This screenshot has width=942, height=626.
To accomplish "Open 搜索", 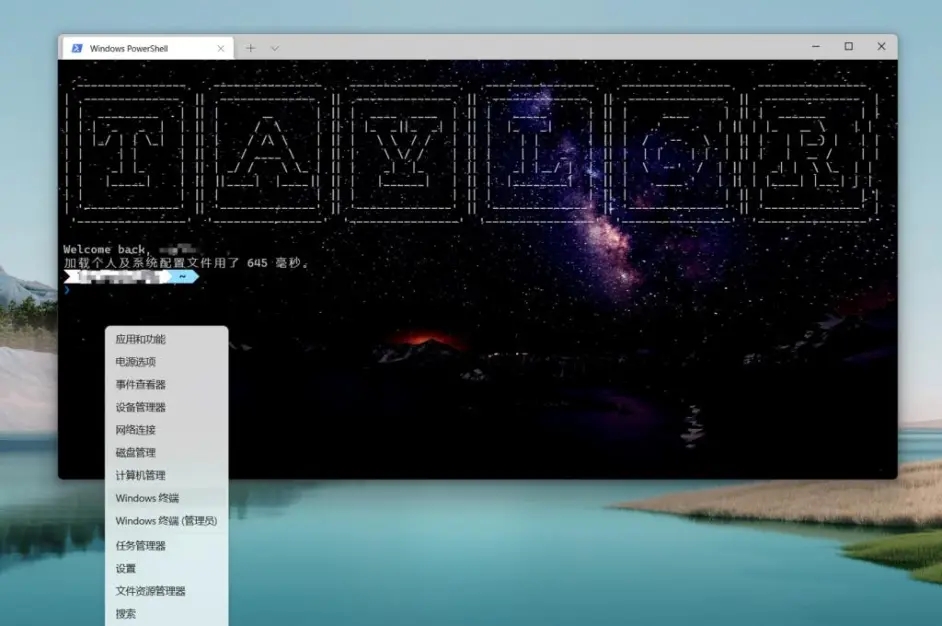I will tap(124, 613).
